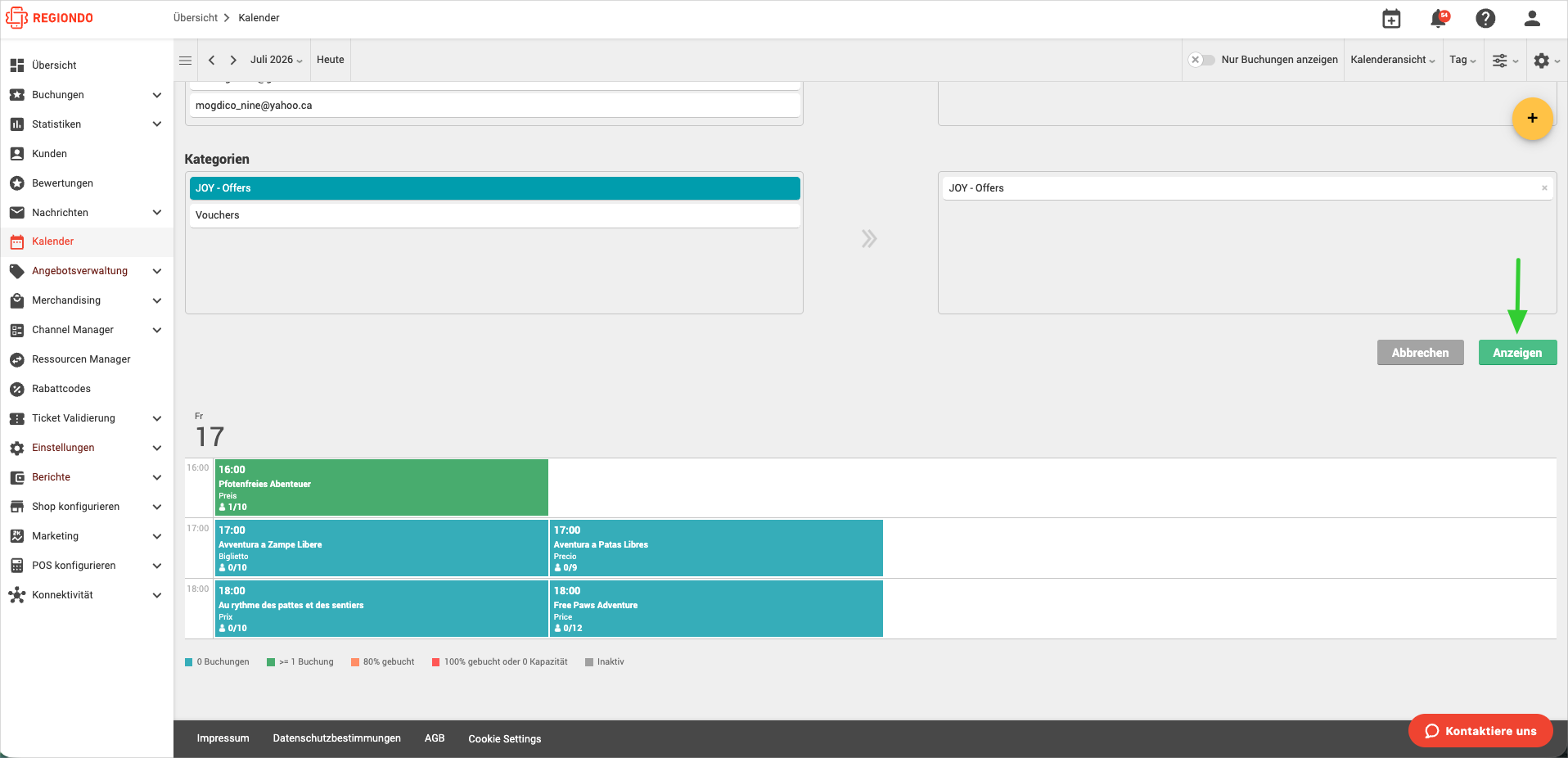1568x758 pixels.
Task: Expand the Statistiken menu chevron
Action: click(157, 124)
